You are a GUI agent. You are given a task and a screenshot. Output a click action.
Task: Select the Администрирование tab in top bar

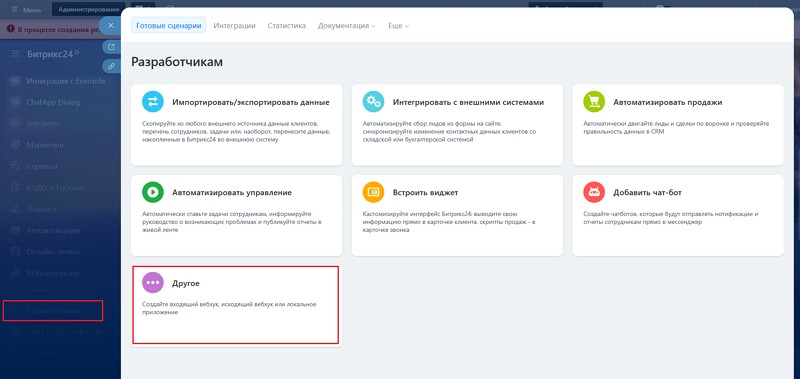89,9
